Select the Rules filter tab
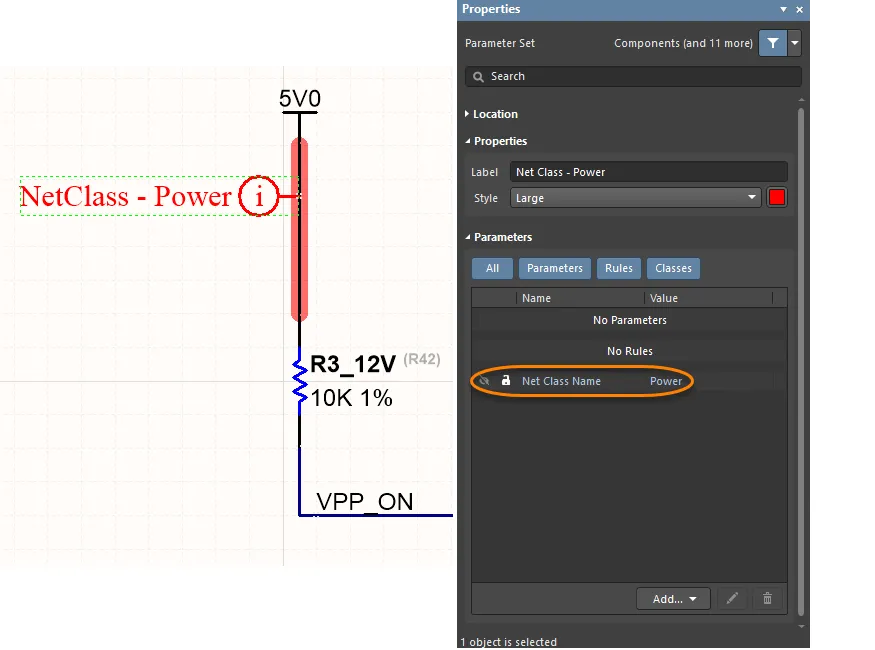Image resolution: width=875 pixels, height=650 pixels. [x=619, y=268]
